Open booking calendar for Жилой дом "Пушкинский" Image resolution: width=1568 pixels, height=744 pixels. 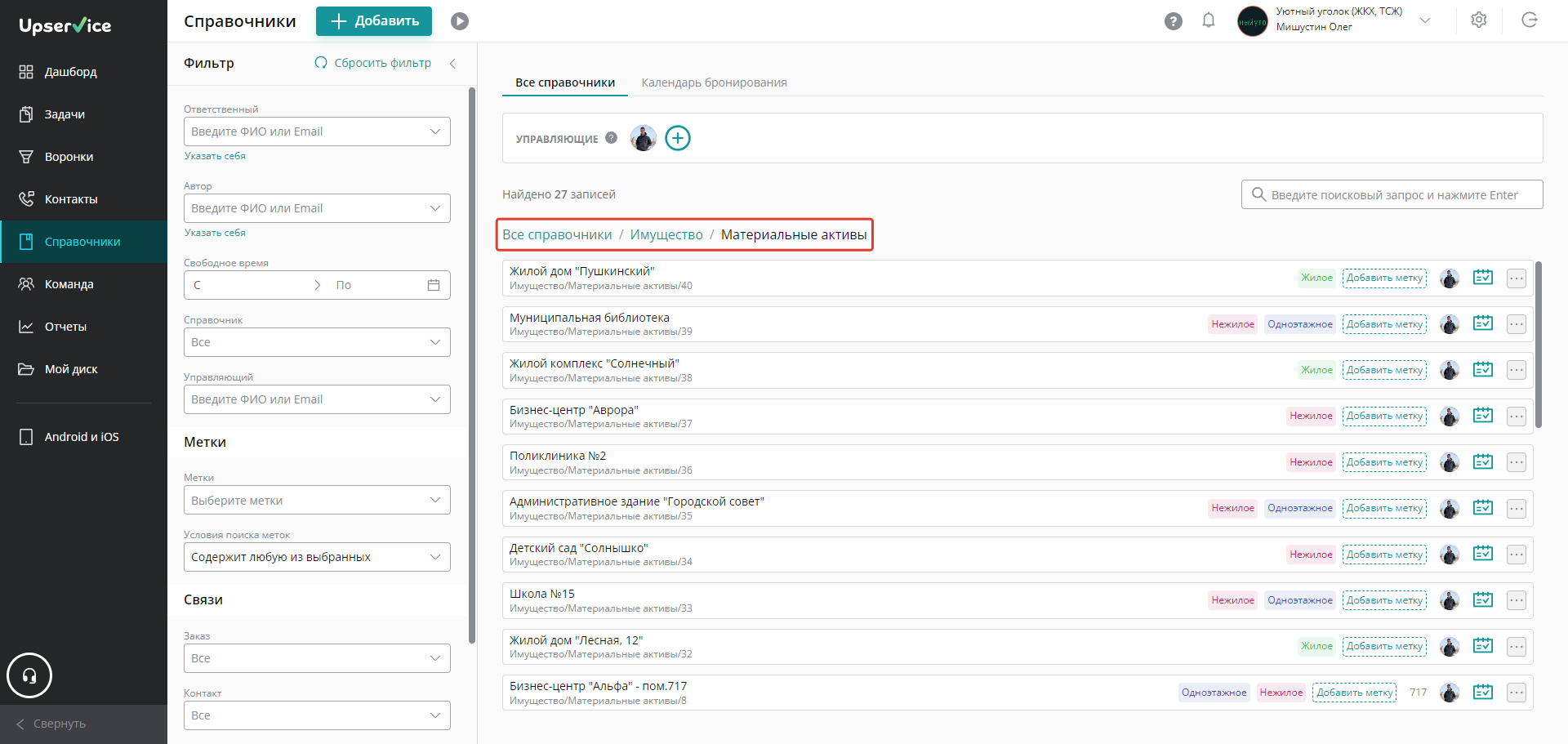(x=1483, y=278)
